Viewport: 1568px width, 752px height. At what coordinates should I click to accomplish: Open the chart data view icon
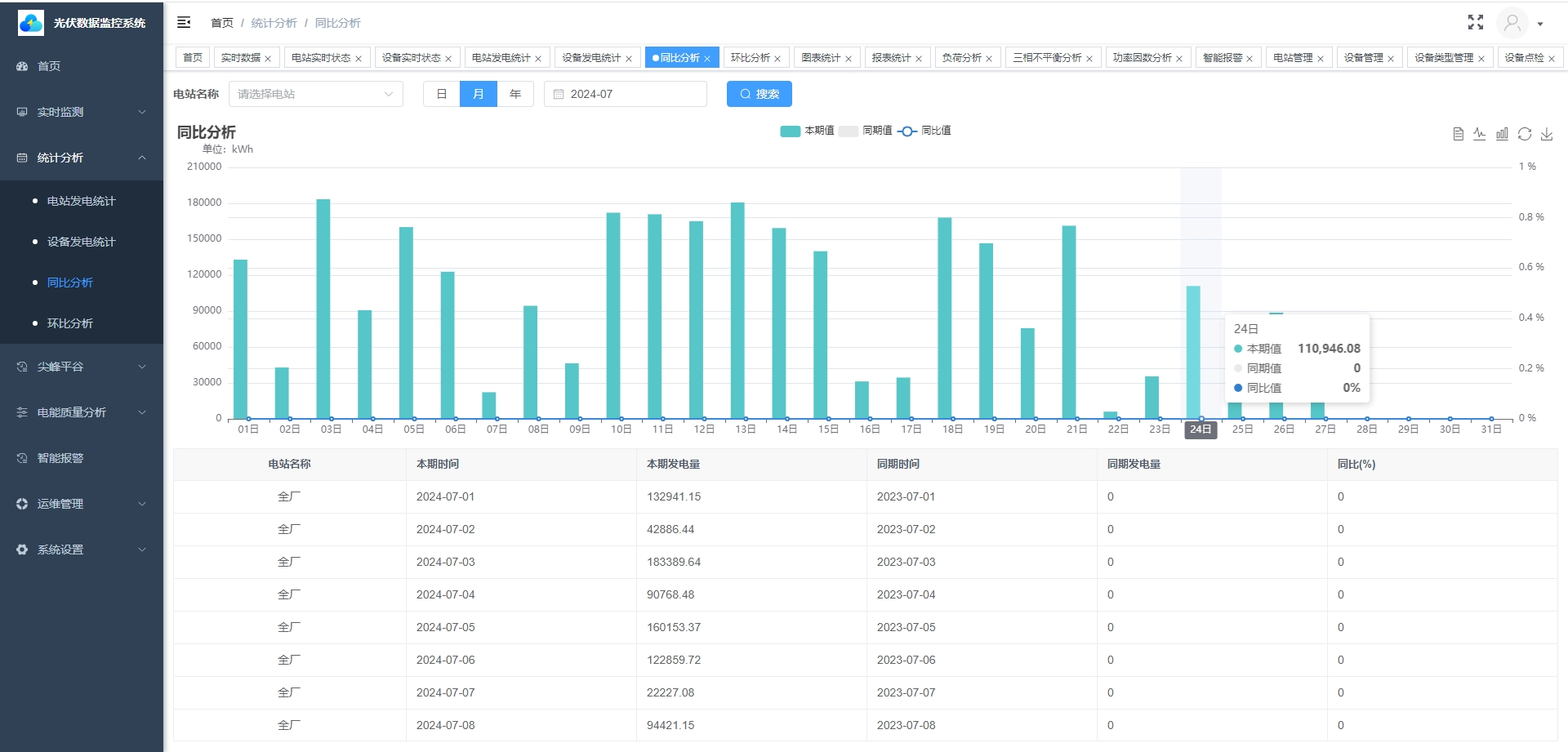point(1458,134)
